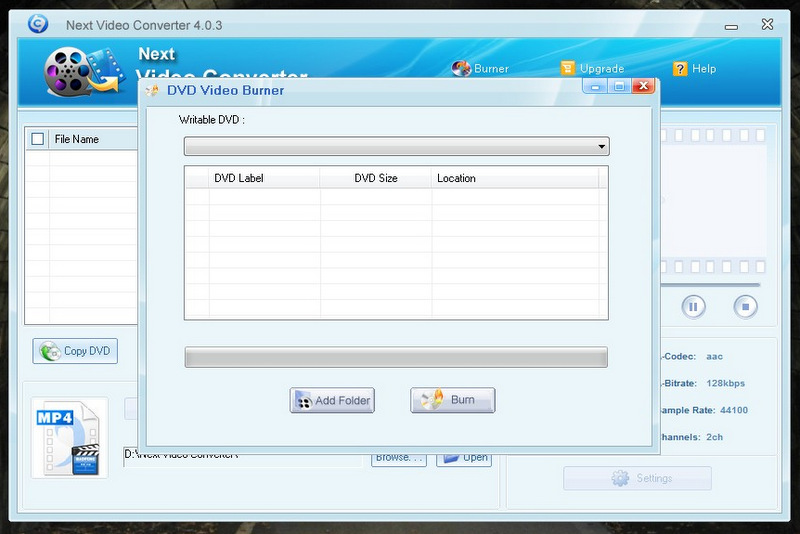Click the Writable DVD label

(x=212, y=120)
